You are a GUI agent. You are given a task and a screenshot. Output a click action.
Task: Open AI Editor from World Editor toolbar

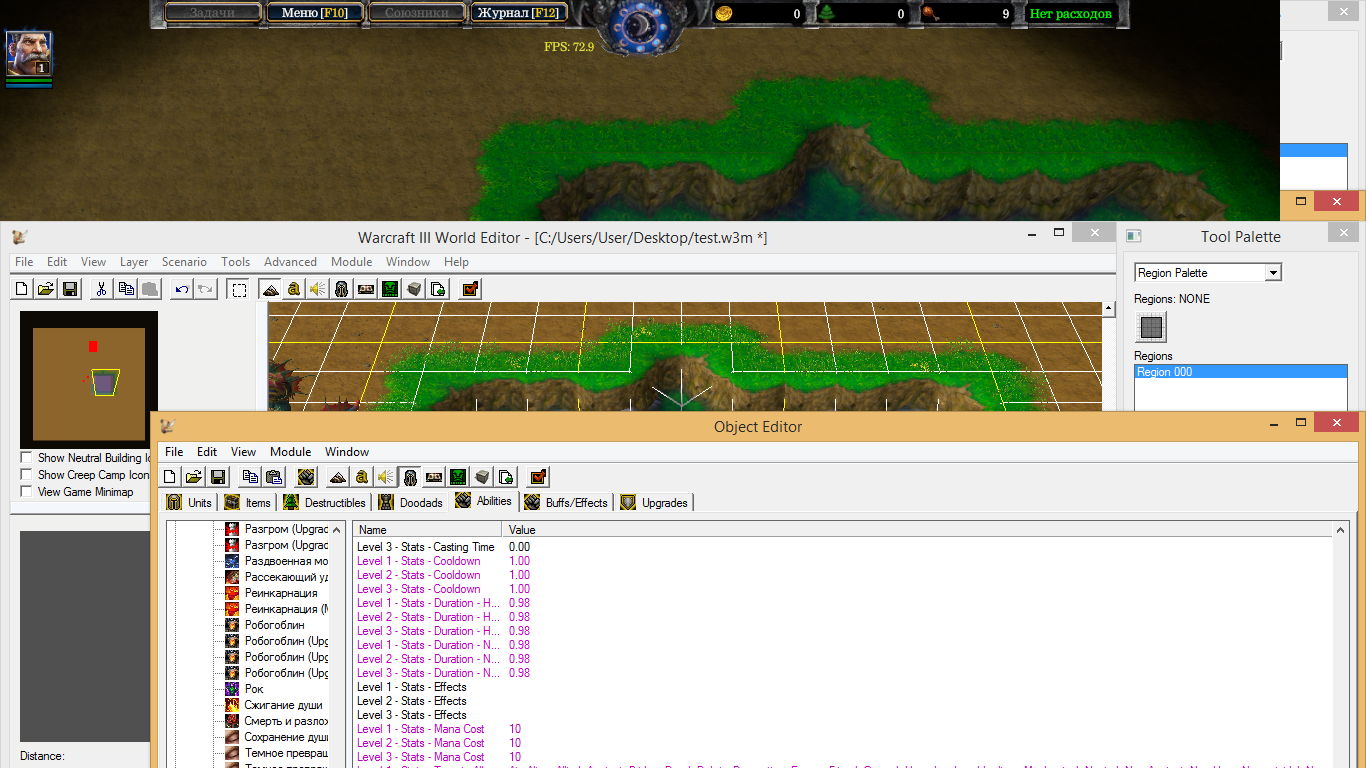(390, 289)
